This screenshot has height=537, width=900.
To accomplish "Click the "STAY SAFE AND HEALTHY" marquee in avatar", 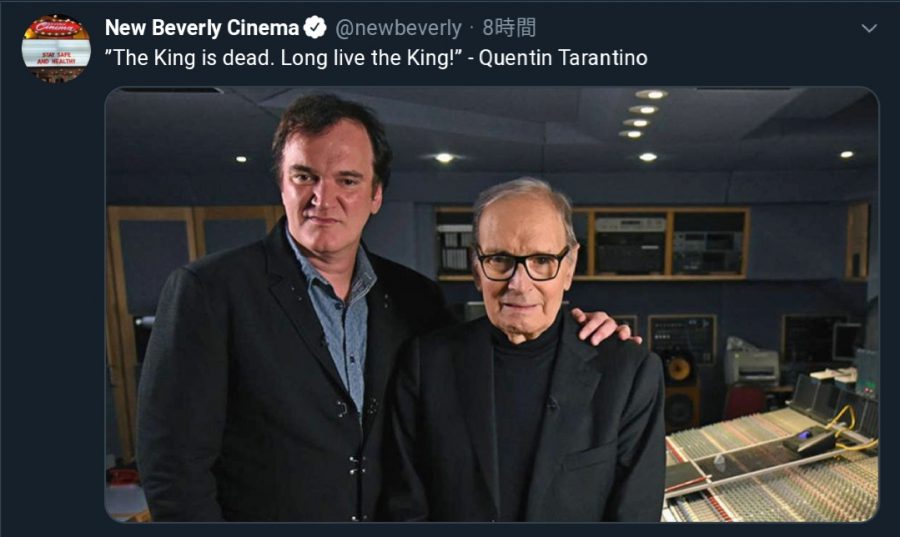I will [56, 56].
